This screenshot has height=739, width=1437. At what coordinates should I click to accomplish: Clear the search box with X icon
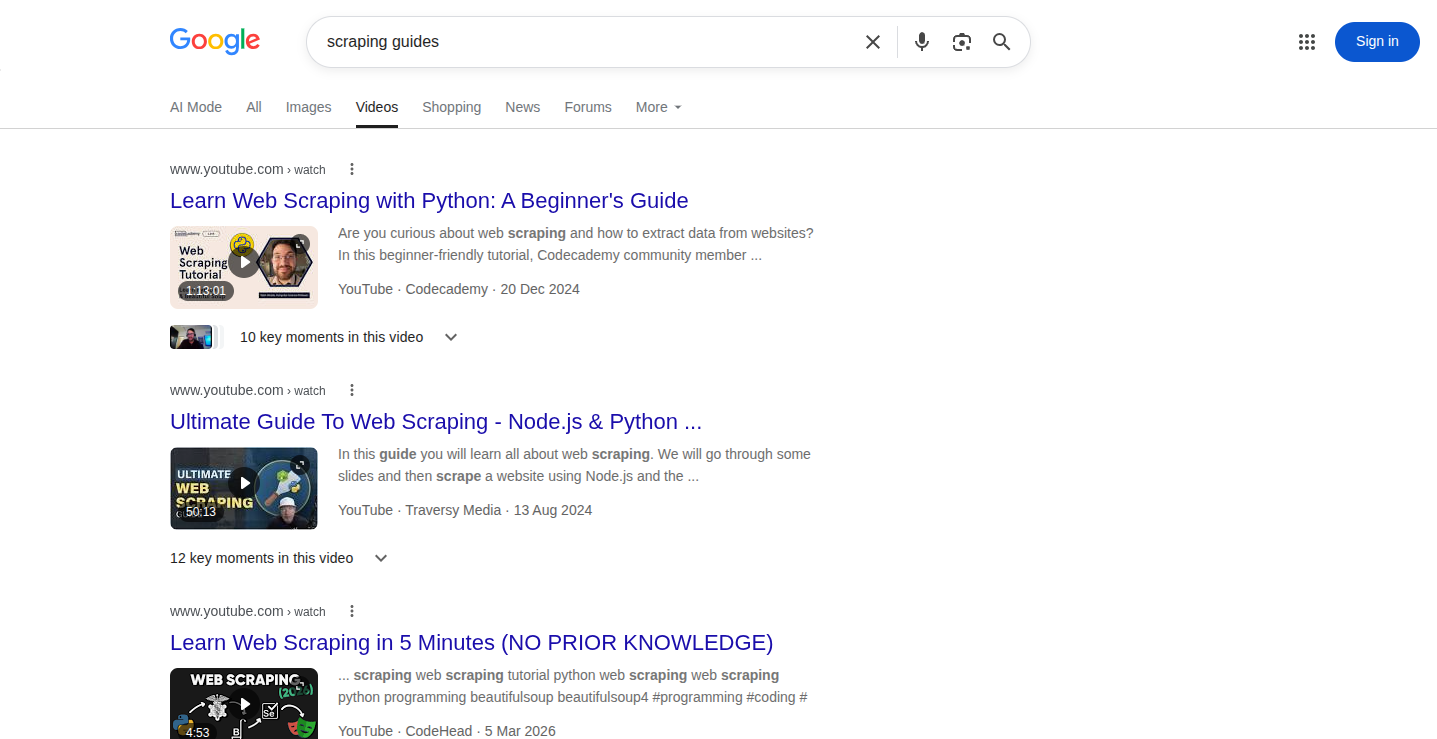pos(873,42)
